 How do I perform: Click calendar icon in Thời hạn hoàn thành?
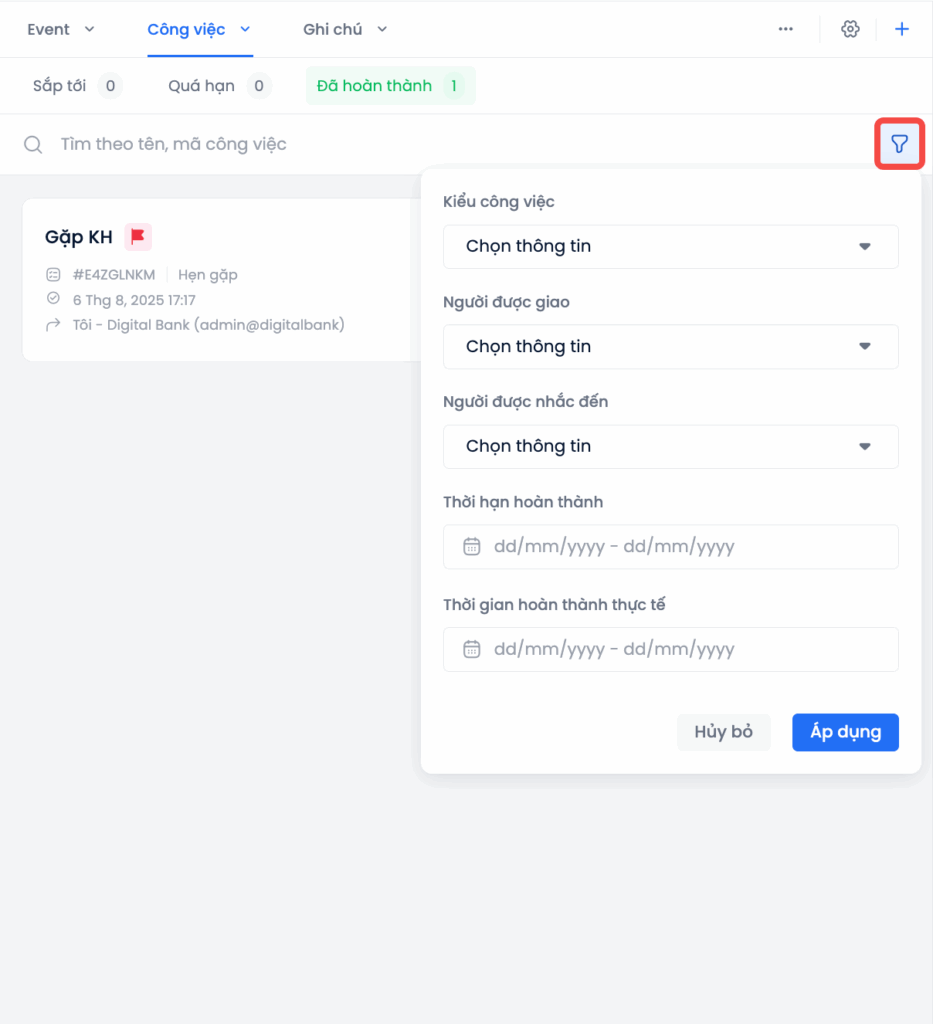pyautogui.click(x=471, y=547)
